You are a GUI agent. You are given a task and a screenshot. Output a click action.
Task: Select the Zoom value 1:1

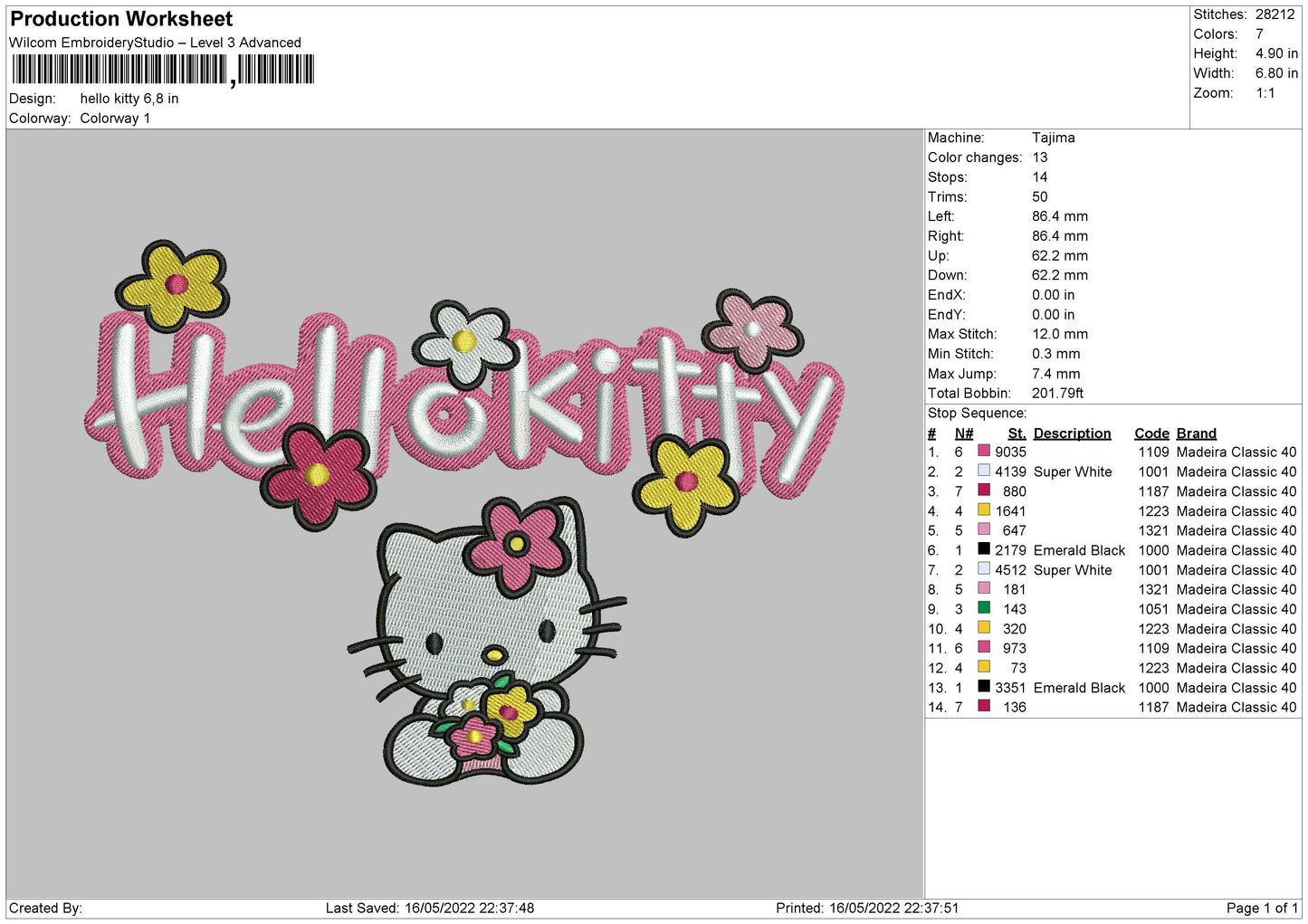[1265, 93]
